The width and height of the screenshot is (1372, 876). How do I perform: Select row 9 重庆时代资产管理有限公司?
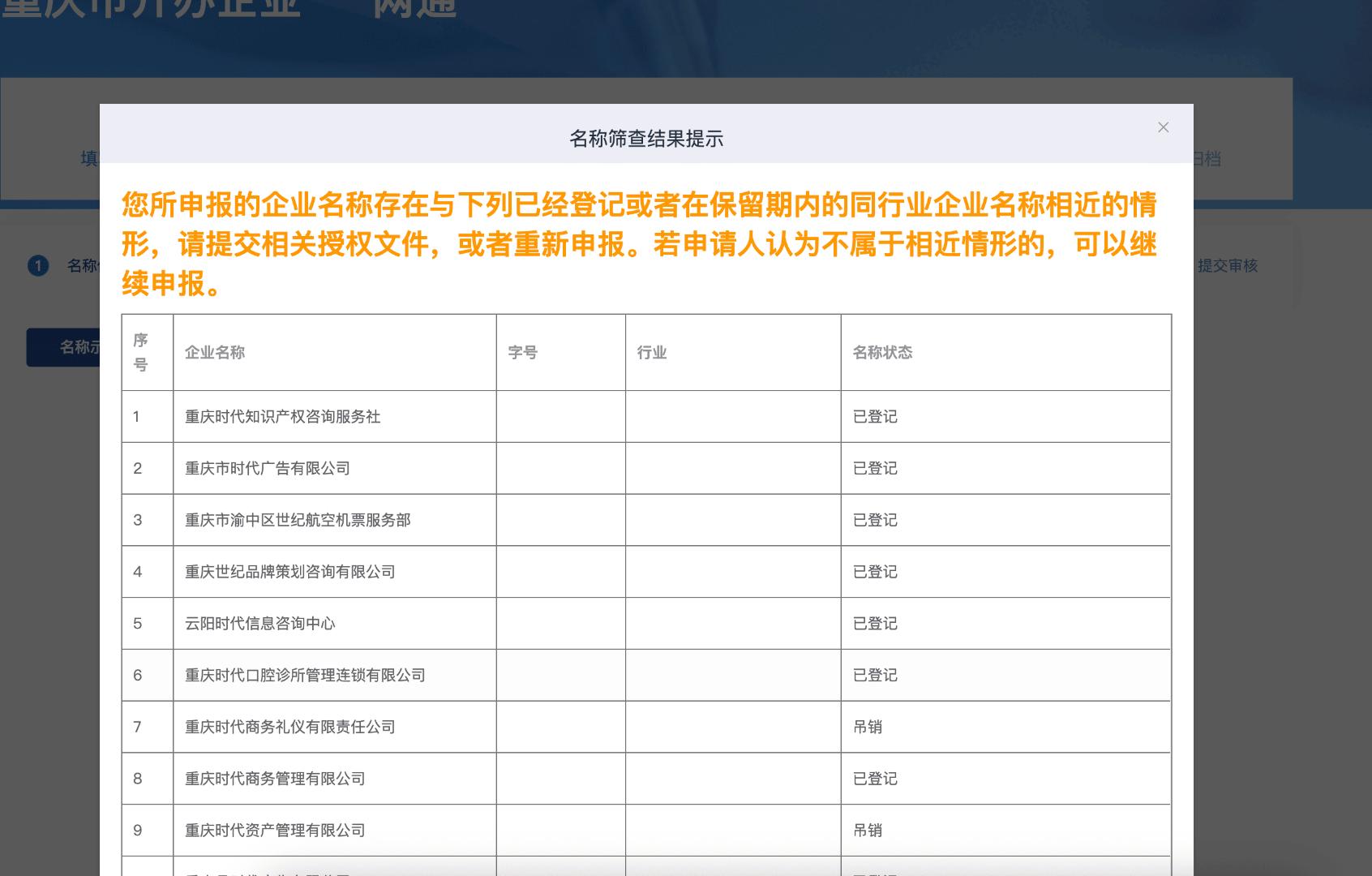coord(273,830)
